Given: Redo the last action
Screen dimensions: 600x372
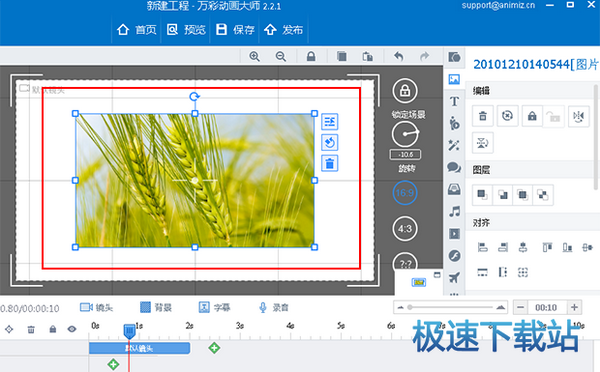Looking at the screenshot, I should point(424,57).
